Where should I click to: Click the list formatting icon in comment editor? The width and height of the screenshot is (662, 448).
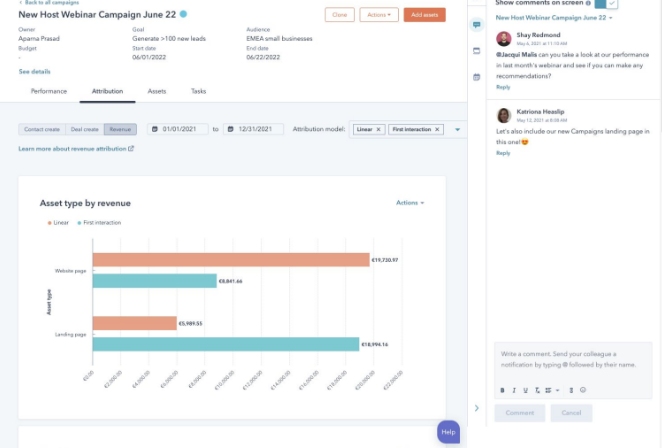(548, 390)
